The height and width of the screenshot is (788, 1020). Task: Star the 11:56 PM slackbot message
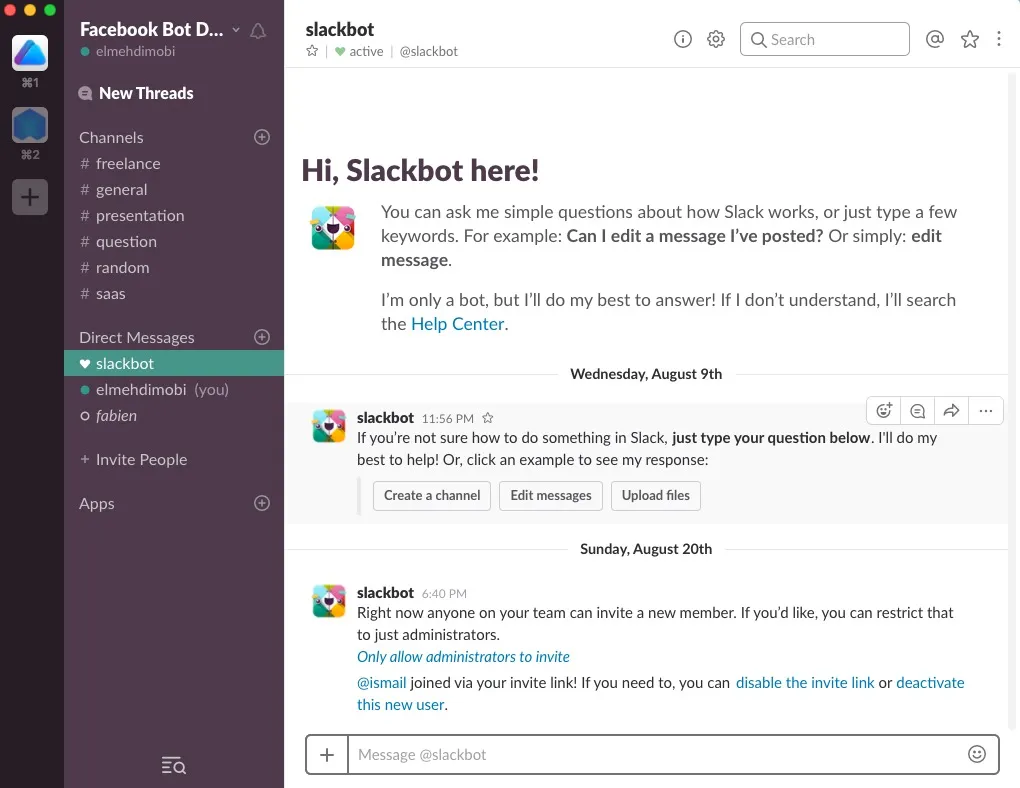pyautogui.click(x=488, y=418)
